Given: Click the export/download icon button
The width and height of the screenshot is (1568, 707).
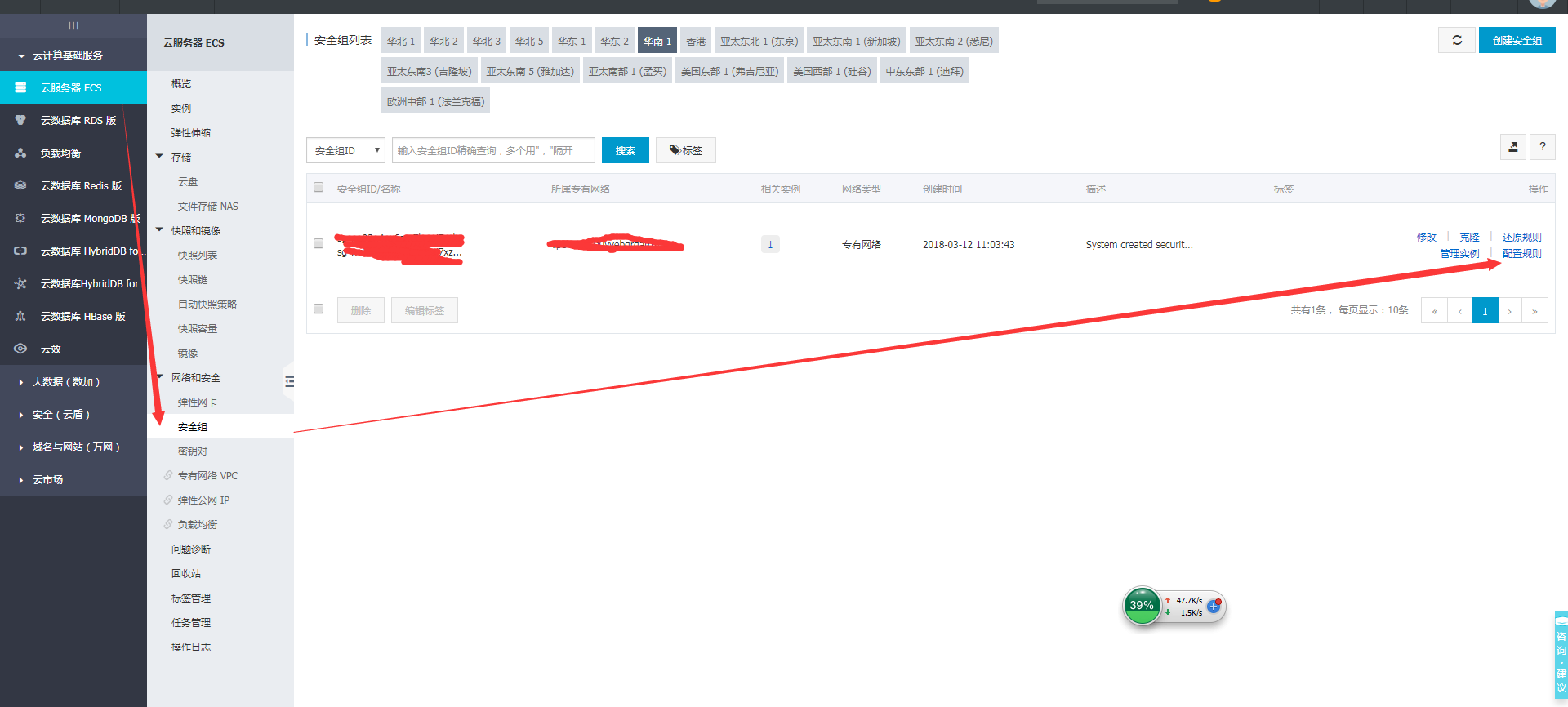Looking at the screenshot, I should [1512, 147].
